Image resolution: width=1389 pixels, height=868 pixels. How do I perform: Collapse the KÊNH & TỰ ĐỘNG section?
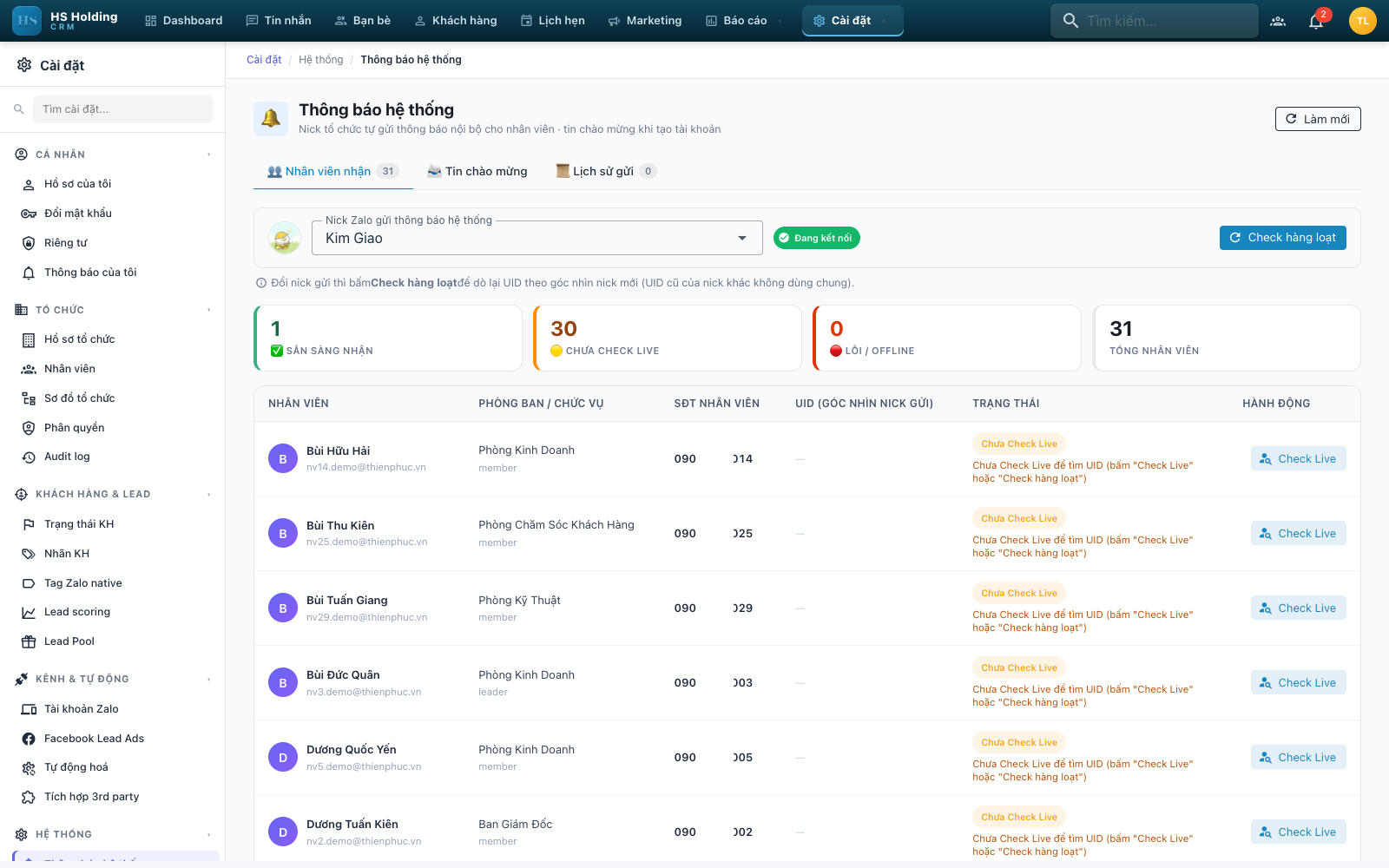(209, 679)
